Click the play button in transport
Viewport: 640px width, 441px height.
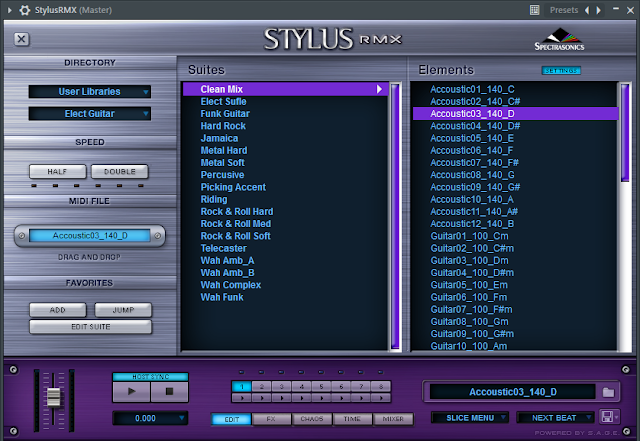131,392
